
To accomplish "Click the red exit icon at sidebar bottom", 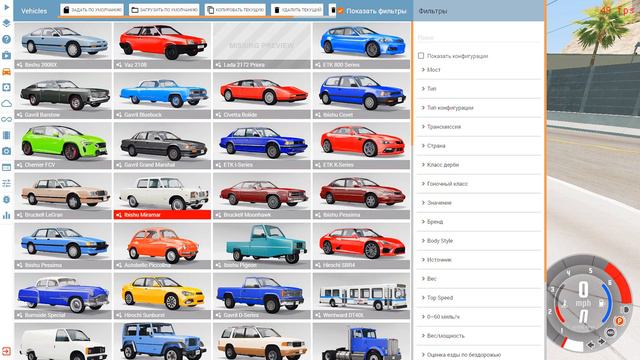I will 7,351.
